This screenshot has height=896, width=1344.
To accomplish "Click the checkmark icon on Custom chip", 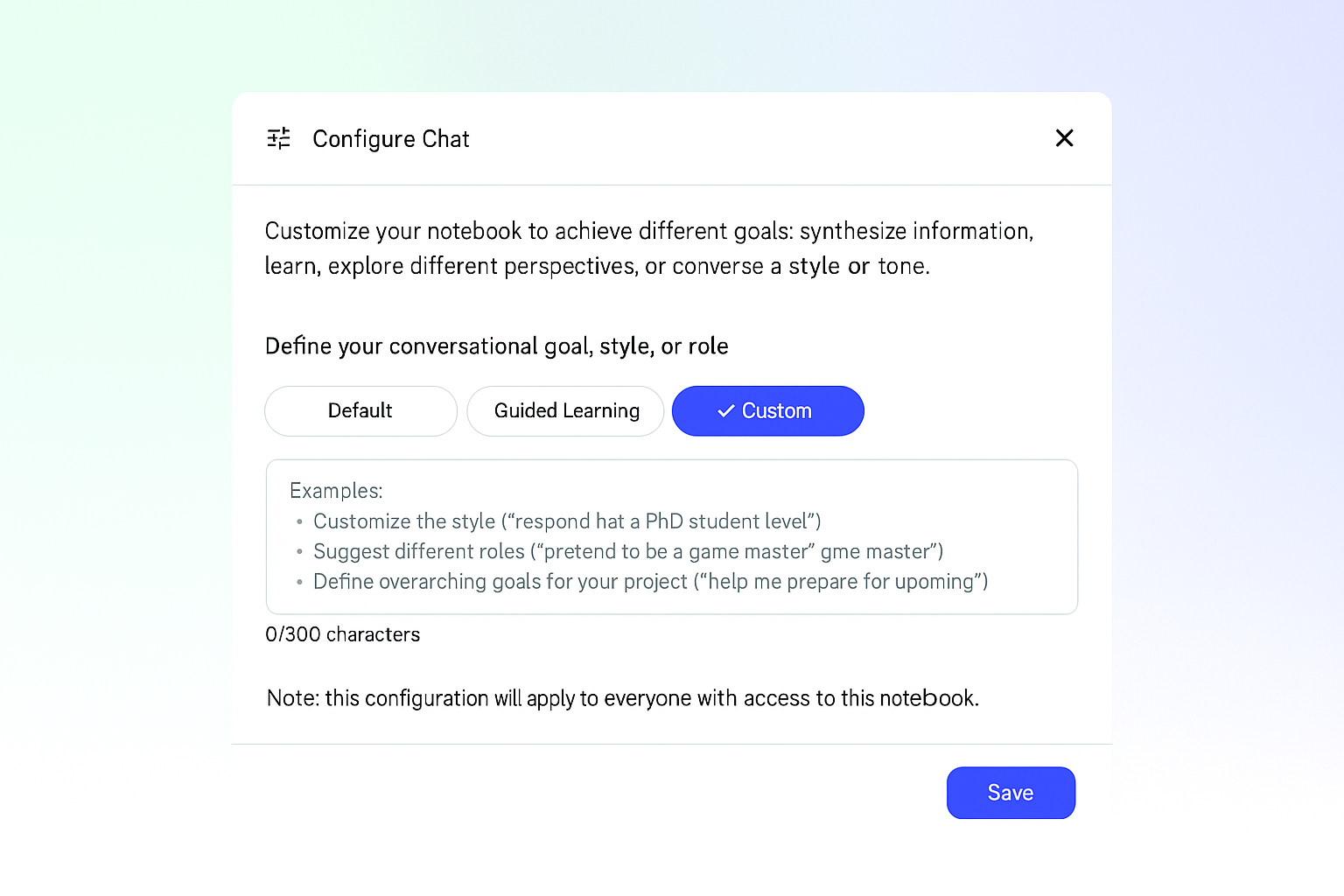I will (x=725, y=411).
